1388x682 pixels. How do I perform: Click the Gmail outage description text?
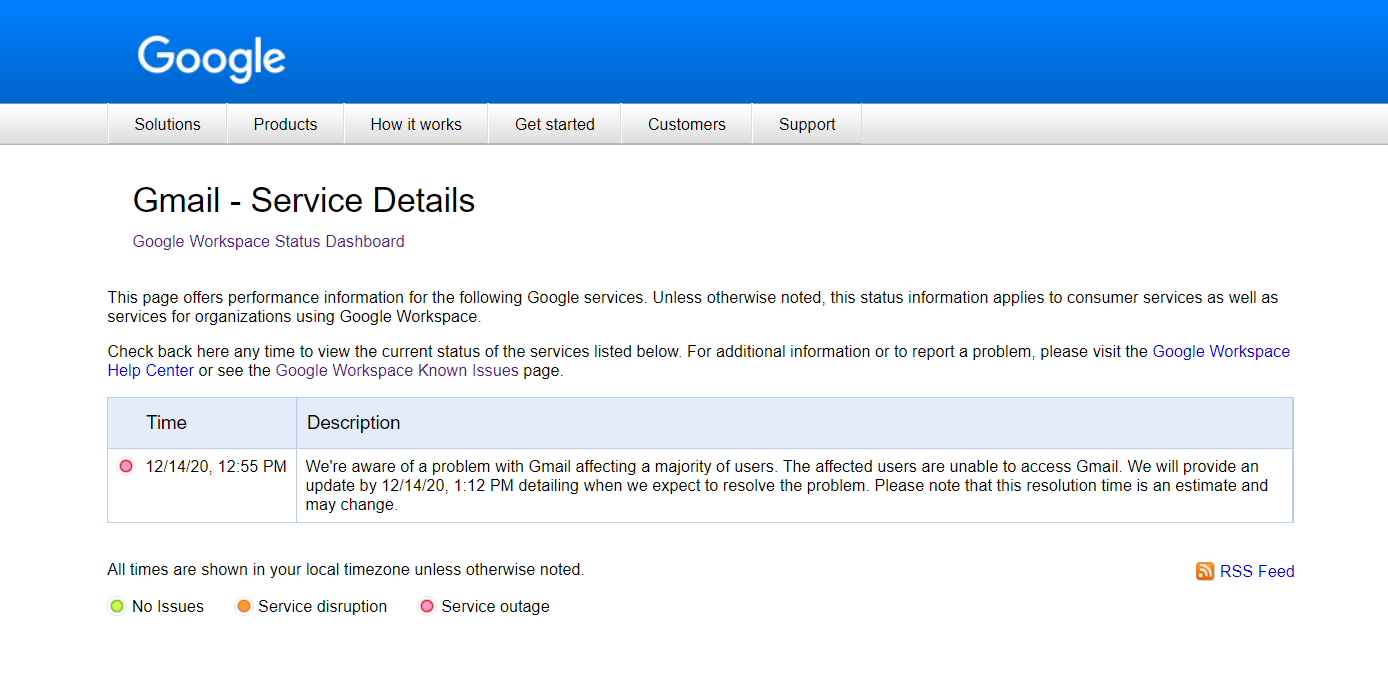(787, 485)
